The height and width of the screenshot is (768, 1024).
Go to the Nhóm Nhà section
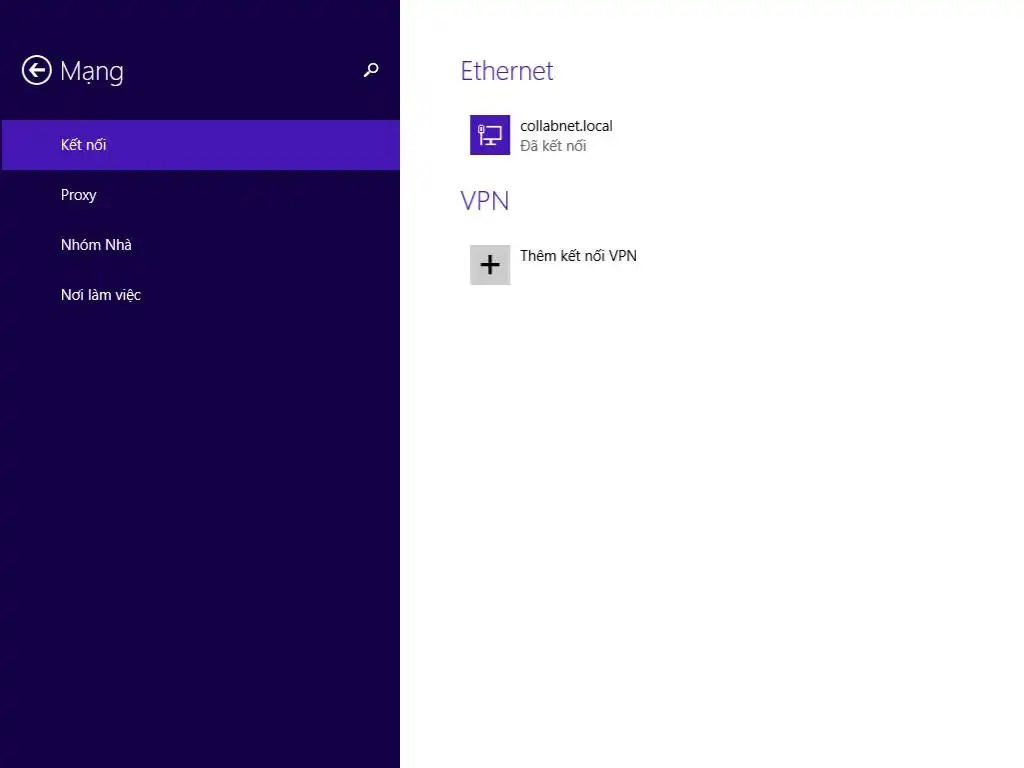coord(96,245)
